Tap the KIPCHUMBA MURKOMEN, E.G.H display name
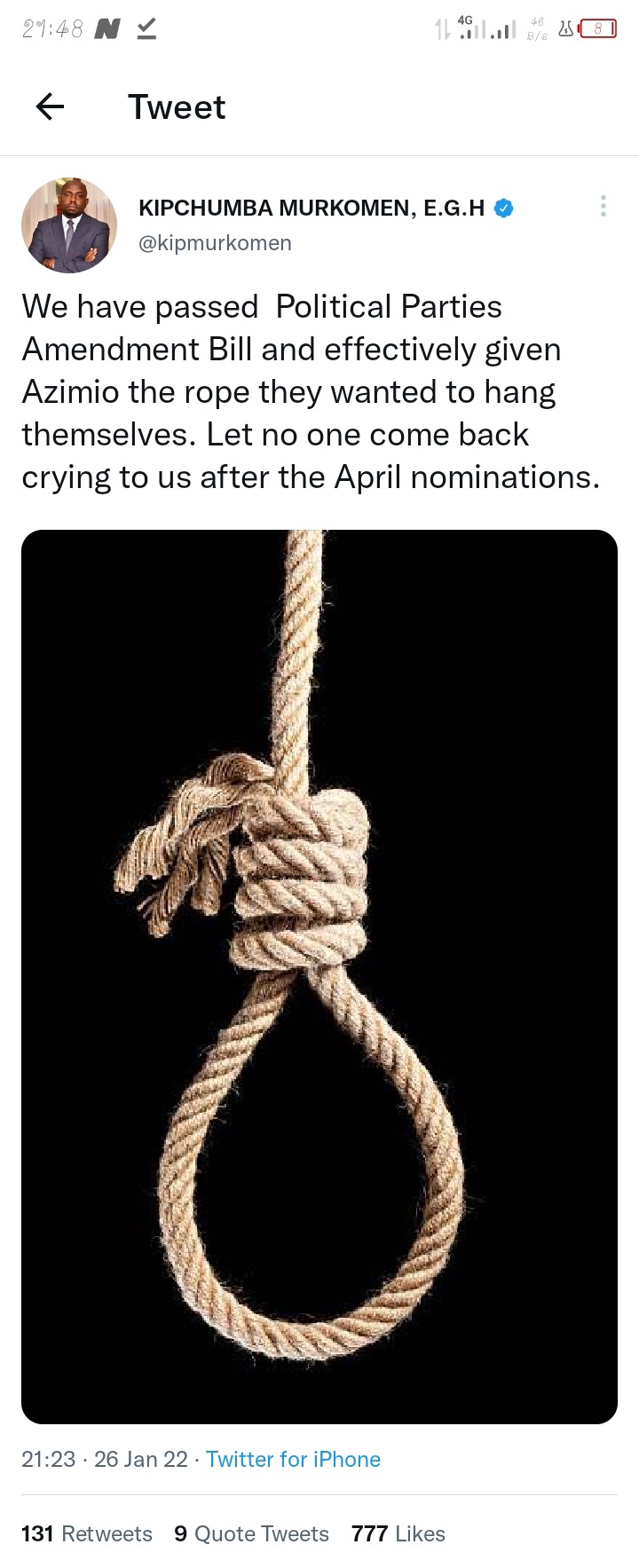Viewport: 639px width, 1568px height. point(312,209)
